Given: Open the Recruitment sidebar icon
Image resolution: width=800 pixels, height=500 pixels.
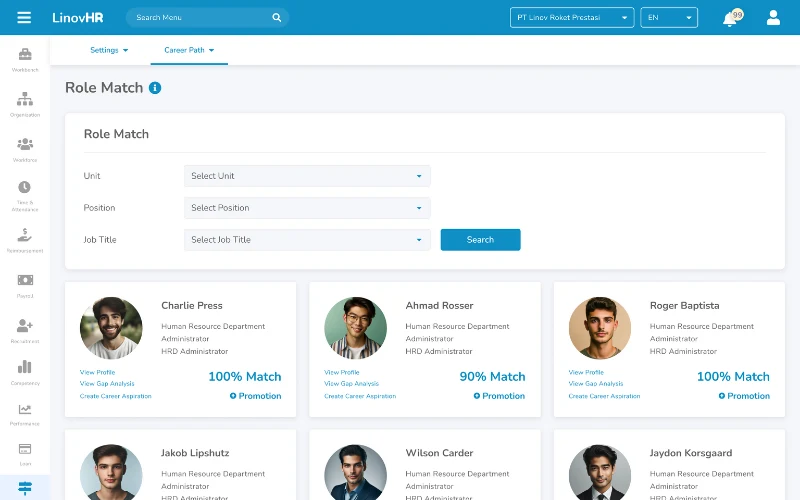Looking at the screenshot, I should [25, 329].
